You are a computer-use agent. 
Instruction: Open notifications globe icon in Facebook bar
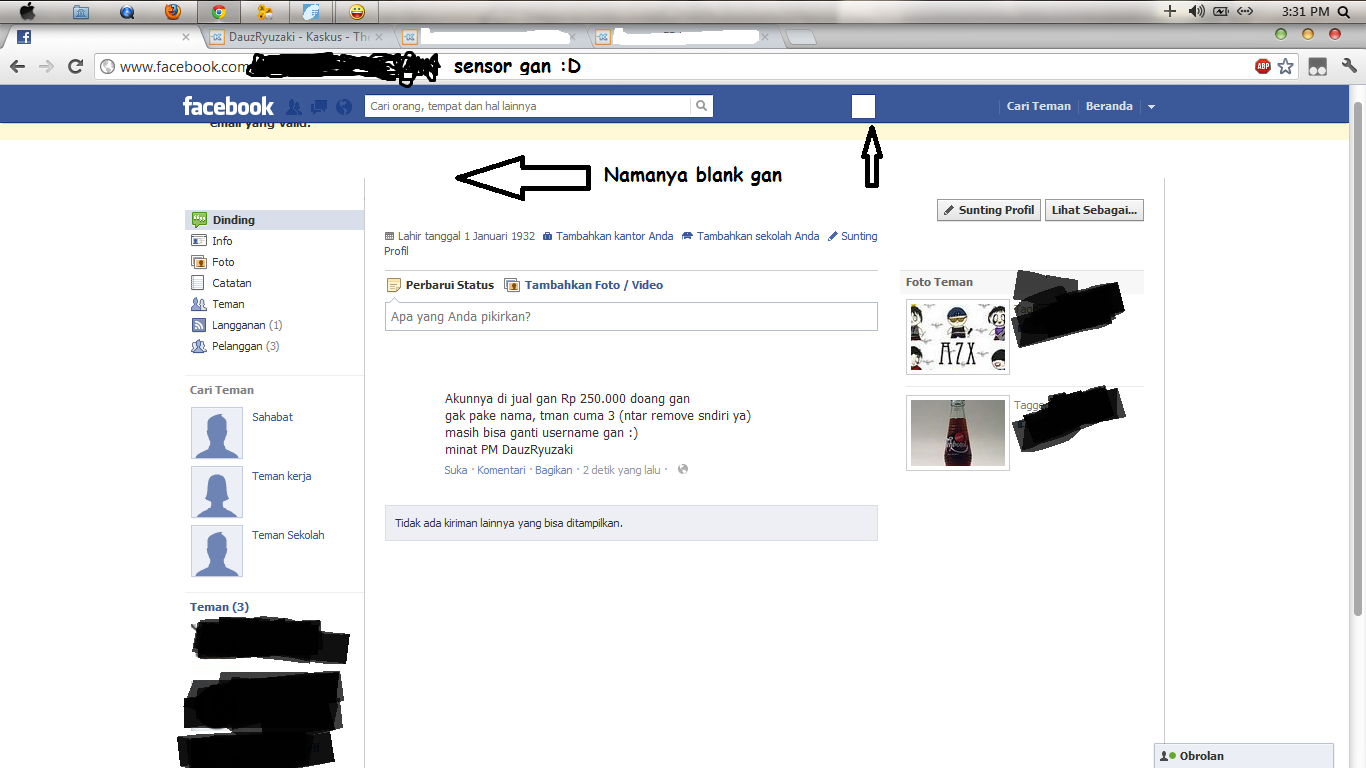pos(344,107)
